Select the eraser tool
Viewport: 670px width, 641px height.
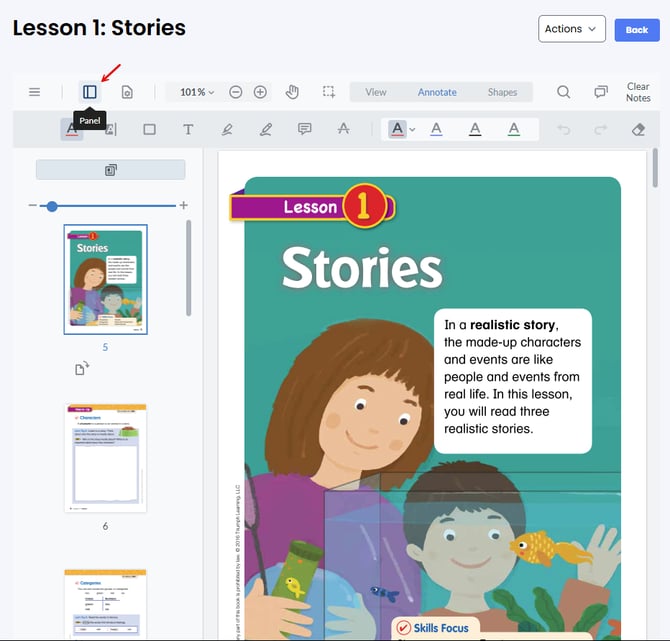[x=640, y=129]
